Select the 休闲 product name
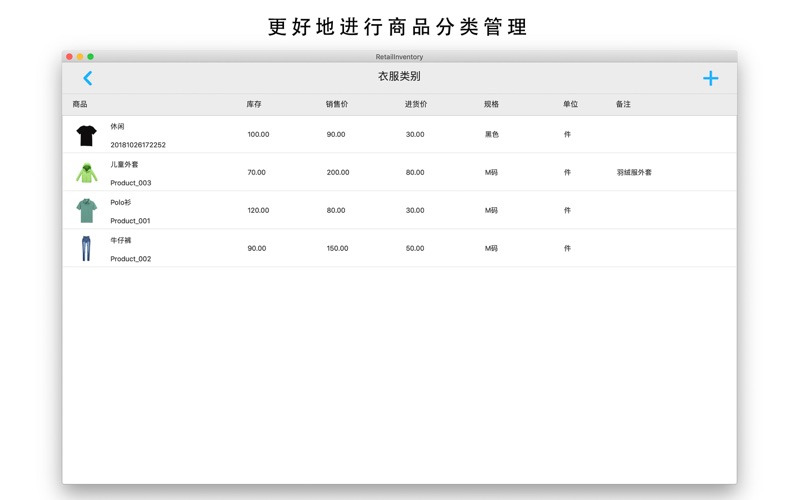The height and width of the screenshot is (500, 800). coord(118,127)
